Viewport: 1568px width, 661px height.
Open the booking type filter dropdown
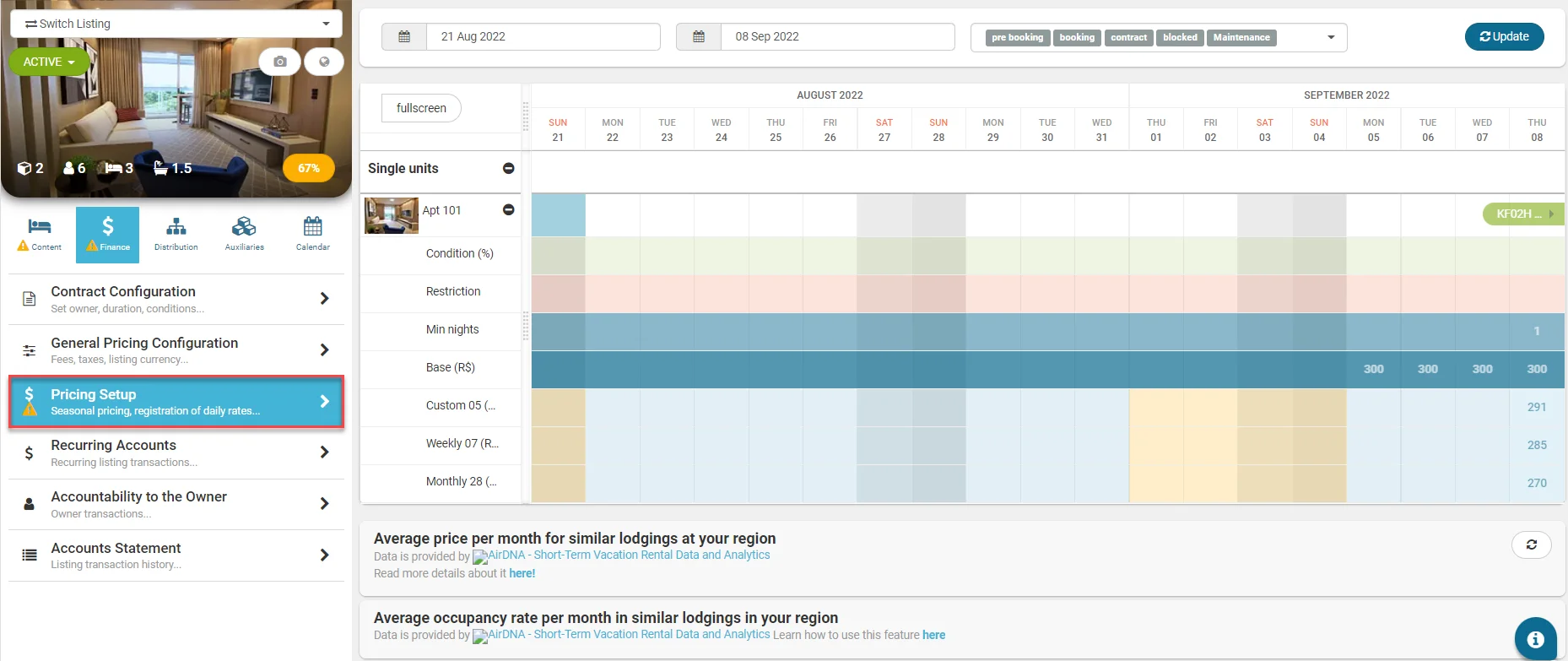(x=1159, y=37)
